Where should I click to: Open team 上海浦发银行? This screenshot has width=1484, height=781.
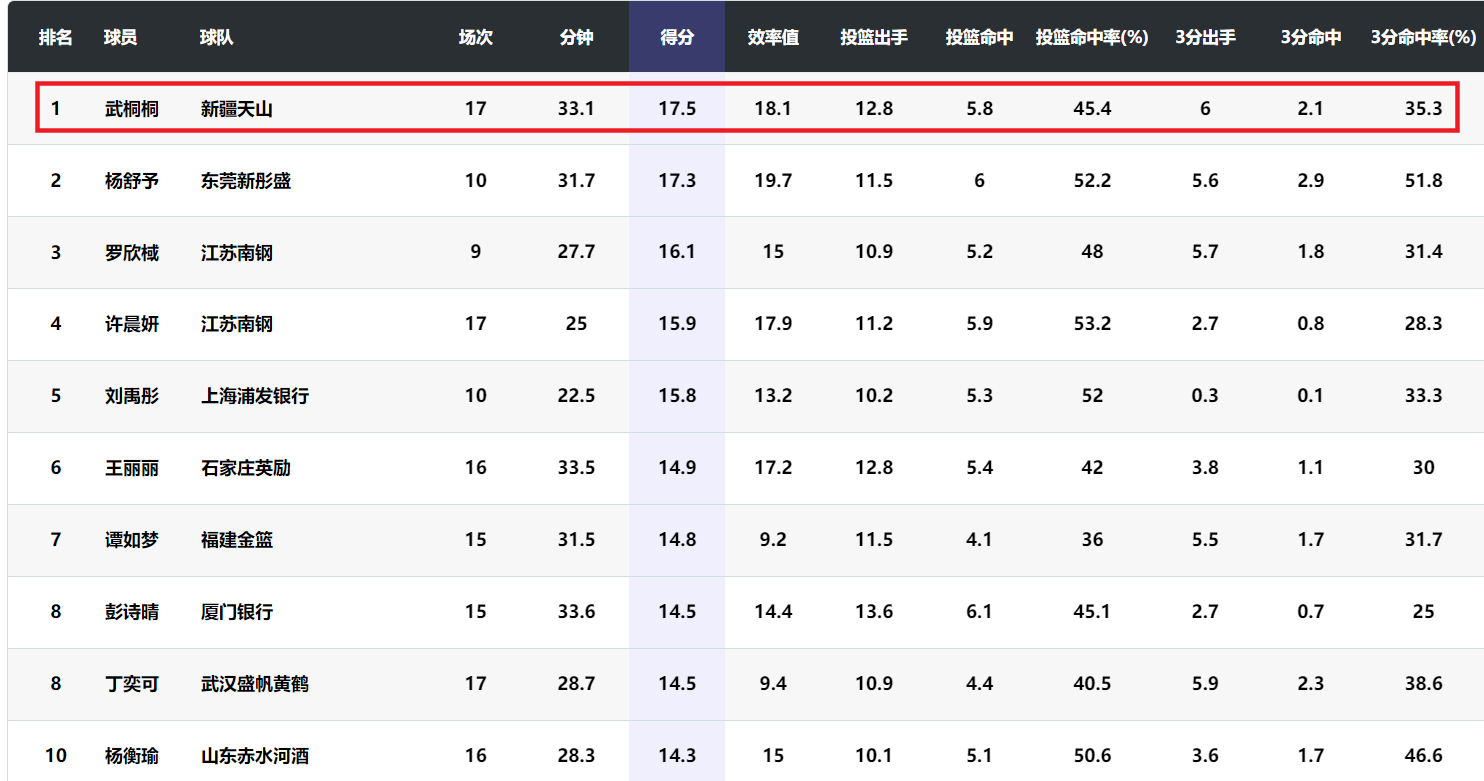click(255, 396)
